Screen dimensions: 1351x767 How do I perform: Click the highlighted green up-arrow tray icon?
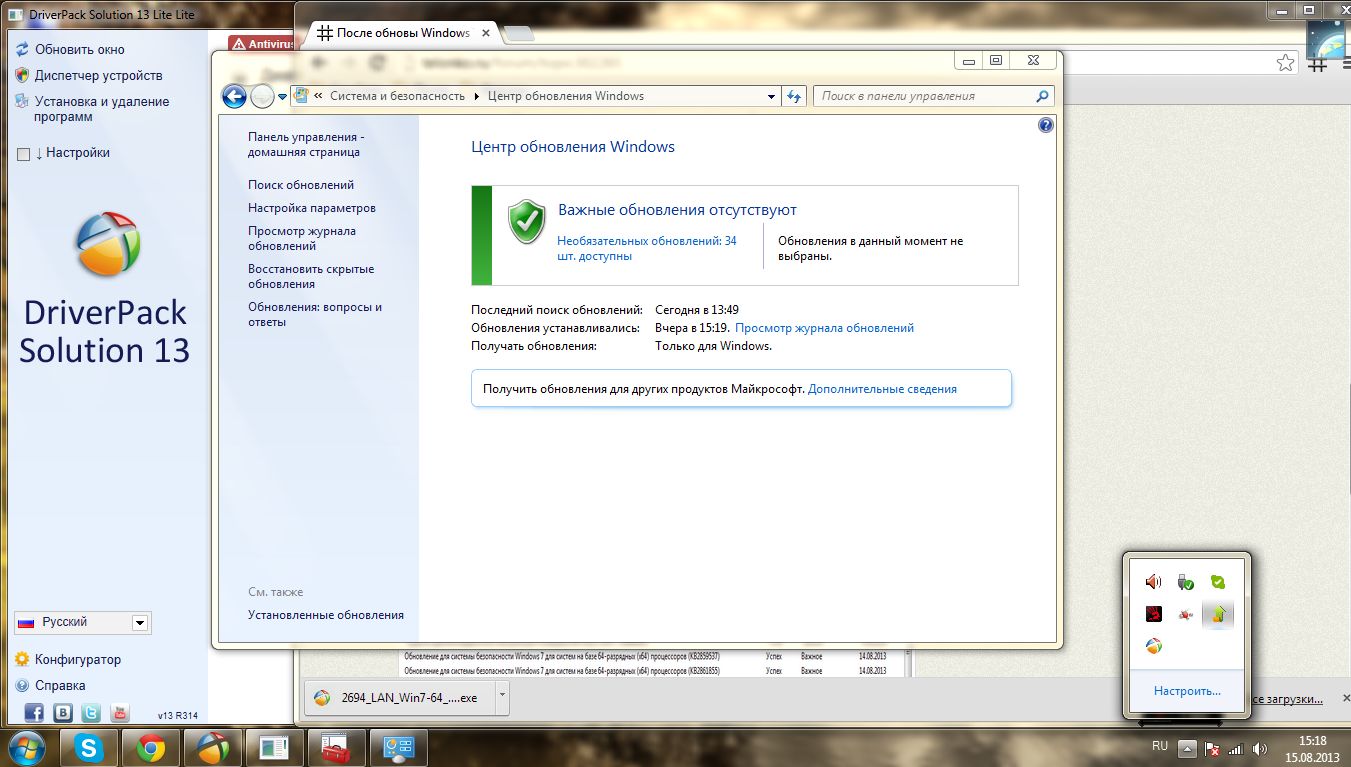point(1217,614)
